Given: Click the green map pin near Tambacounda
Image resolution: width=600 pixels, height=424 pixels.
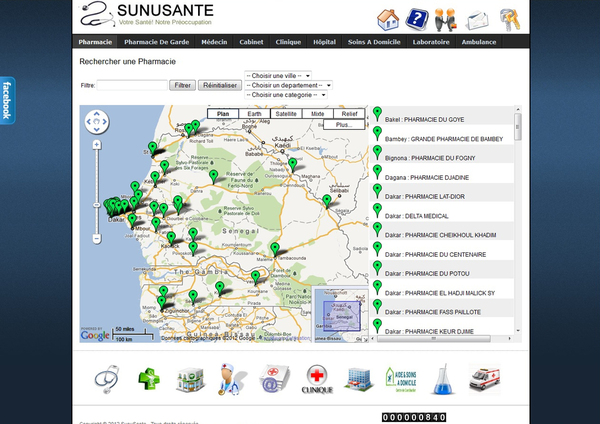Looking at the screenshot, I should coord(275,249).
